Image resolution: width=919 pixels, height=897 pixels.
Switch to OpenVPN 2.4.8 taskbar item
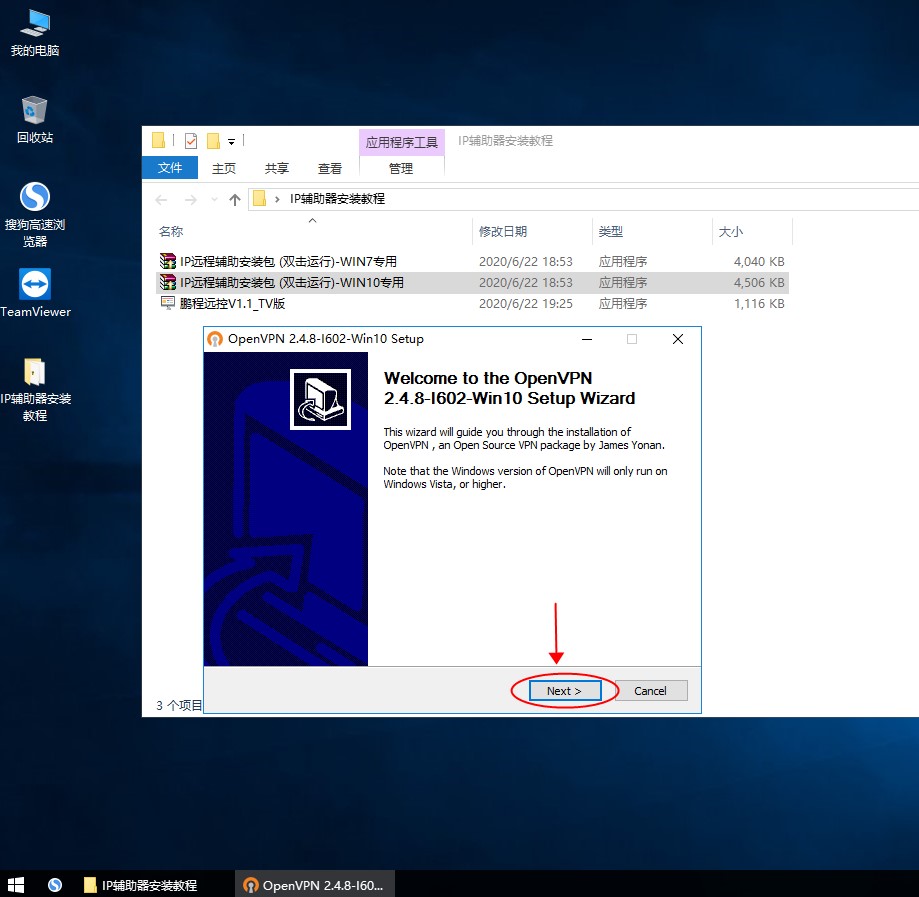[x=315, y=885]
